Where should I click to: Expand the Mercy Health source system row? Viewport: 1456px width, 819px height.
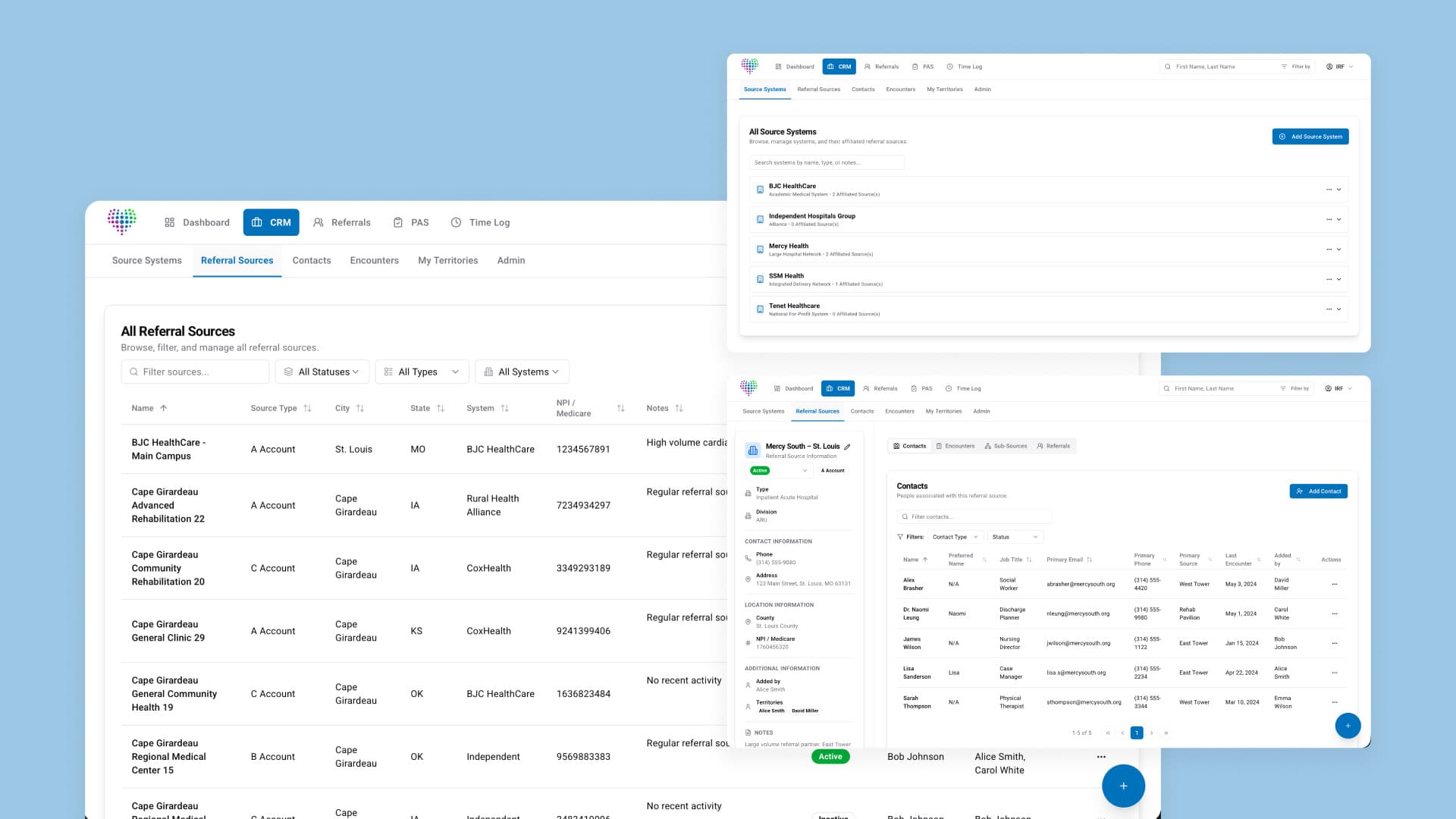point(1338,249)
